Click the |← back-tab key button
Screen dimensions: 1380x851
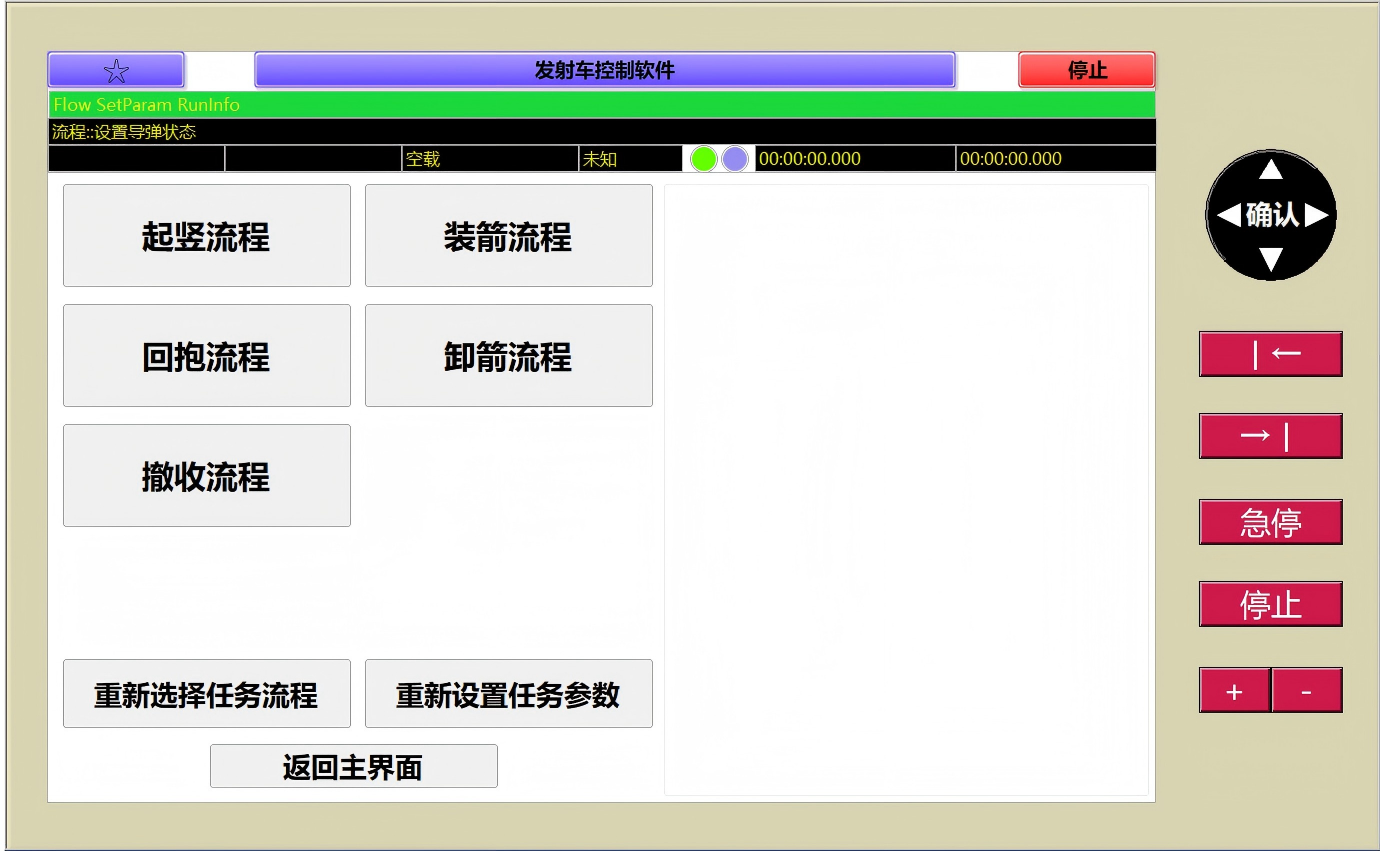(x=1270, y=354)
